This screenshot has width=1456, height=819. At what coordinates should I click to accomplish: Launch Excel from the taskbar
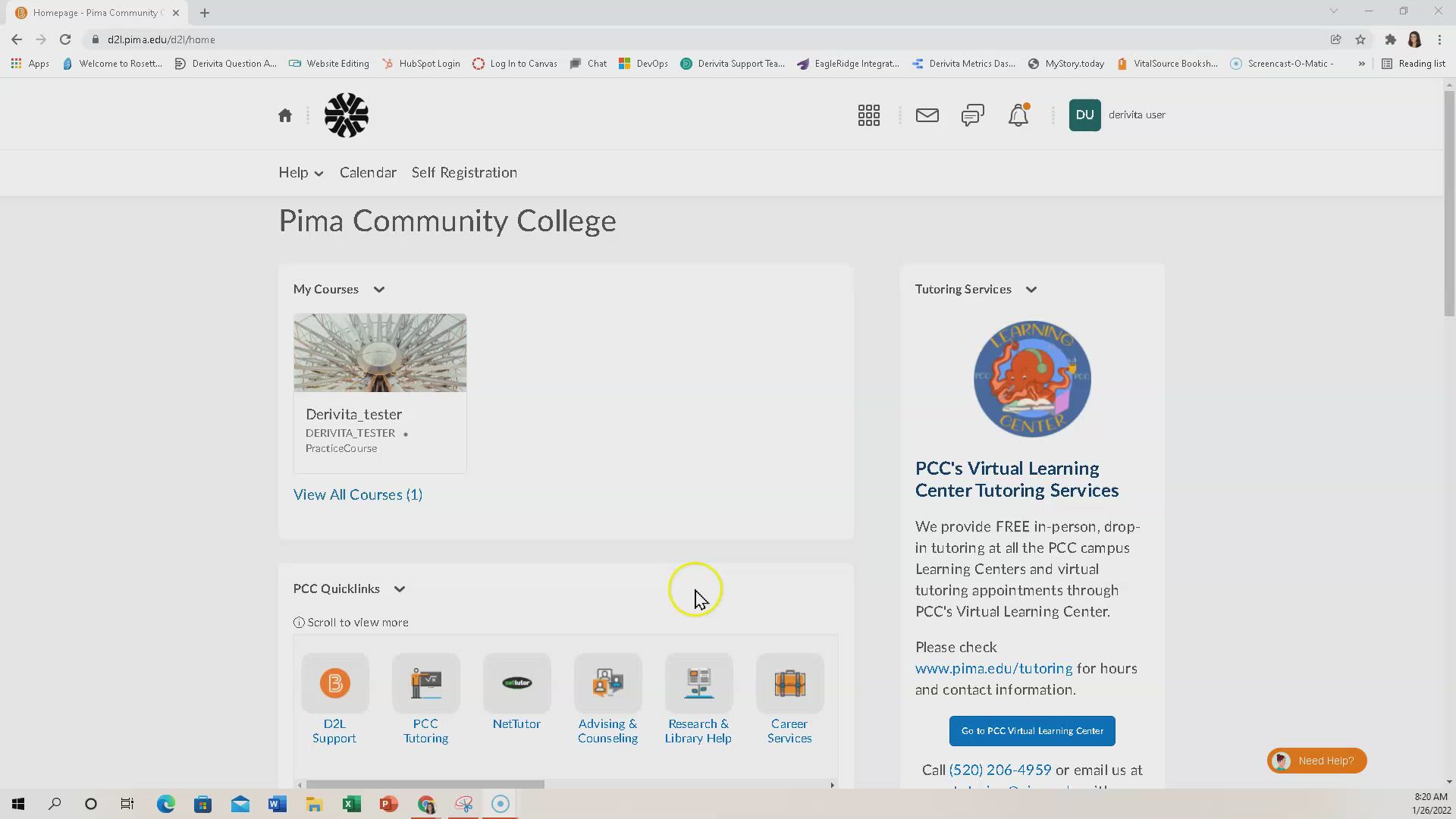(x=351, y=803)
